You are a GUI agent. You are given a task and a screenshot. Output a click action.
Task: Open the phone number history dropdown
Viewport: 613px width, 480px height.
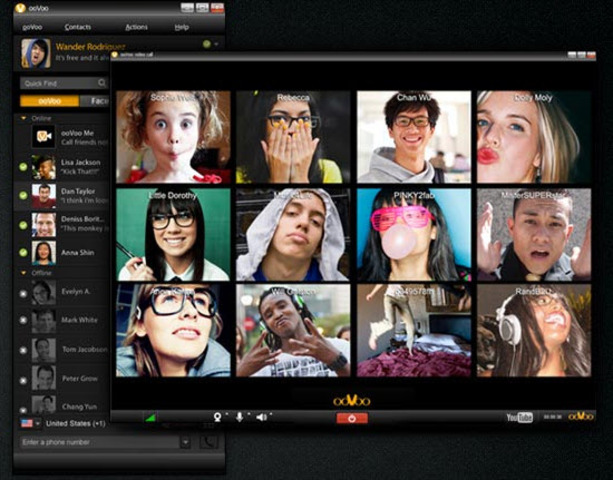[x=186, y=442]
